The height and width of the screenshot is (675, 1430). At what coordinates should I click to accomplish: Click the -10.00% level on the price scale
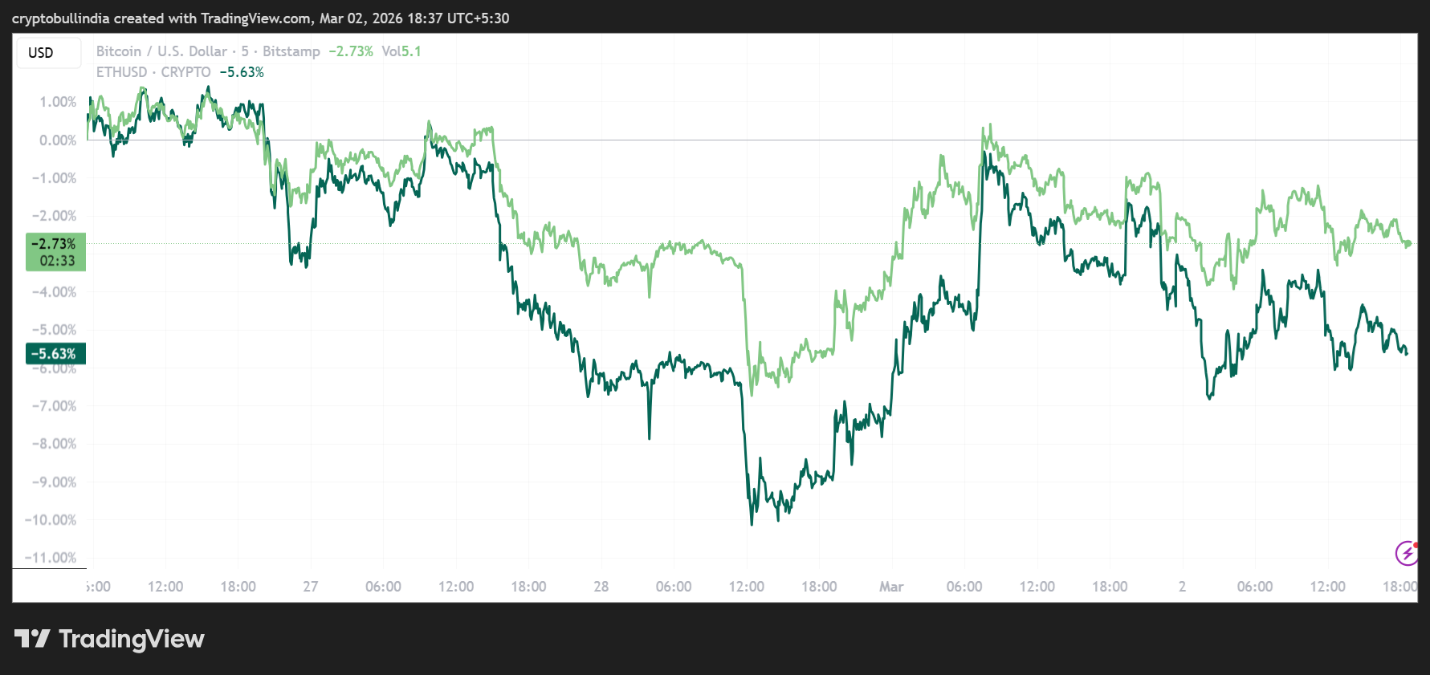tap(53, 520)
